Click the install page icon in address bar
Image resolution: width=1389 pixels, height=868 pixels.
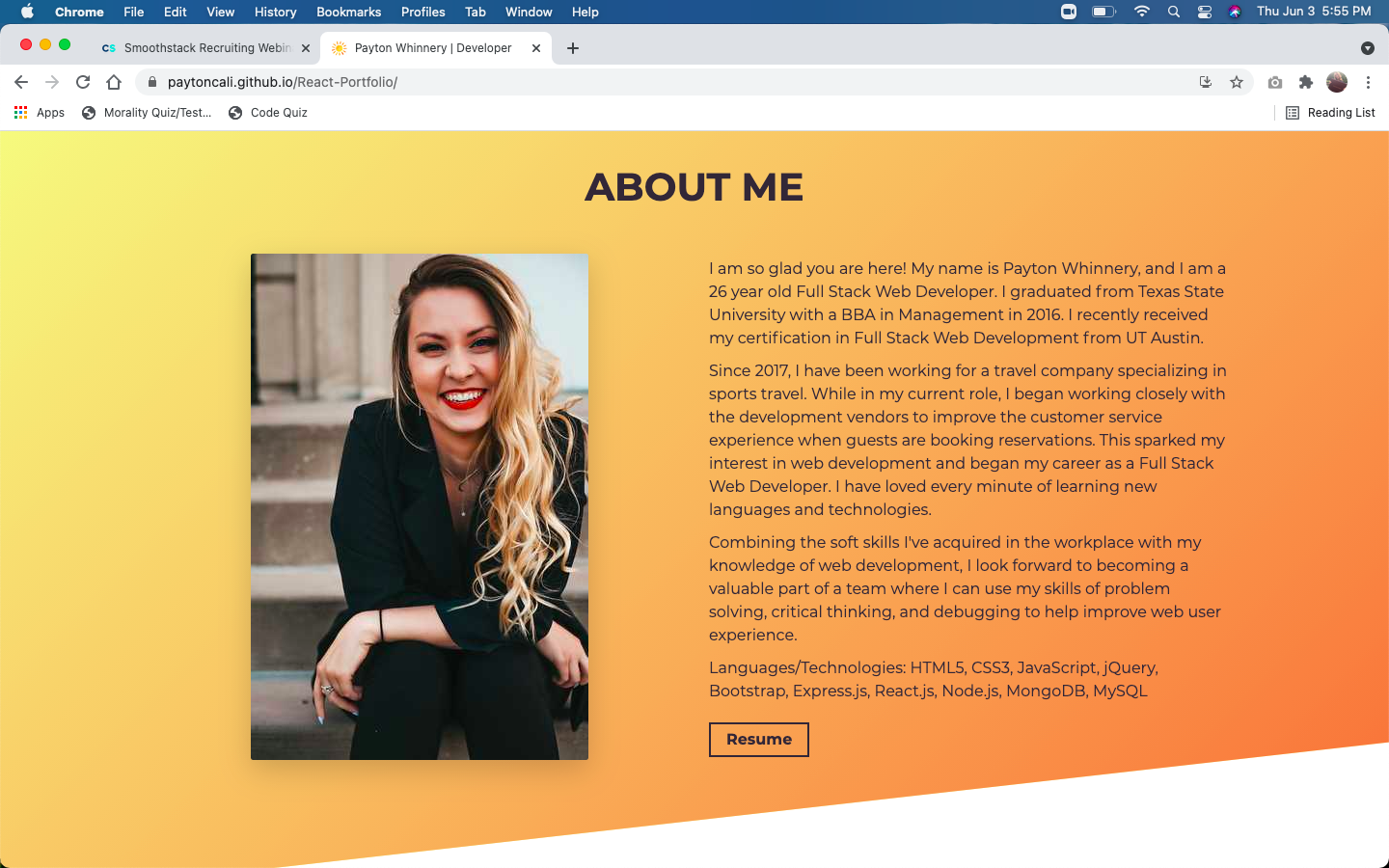(x=1206, y=82)
